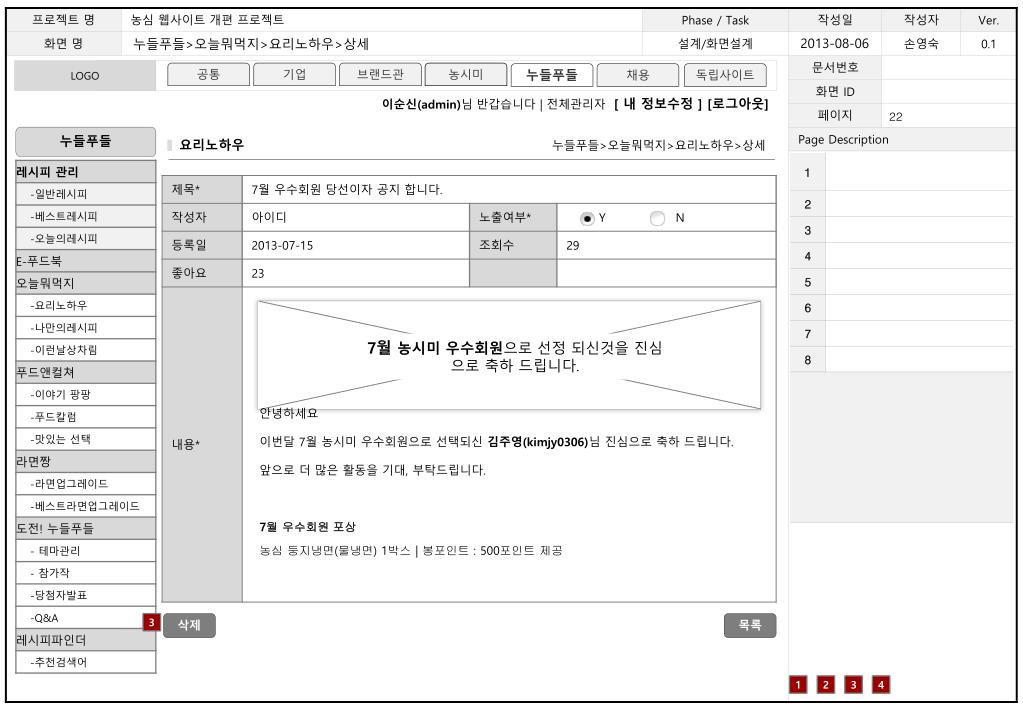Open the 공통 top tab
This screenshot has height=708, width=1023.
(208, 75)
